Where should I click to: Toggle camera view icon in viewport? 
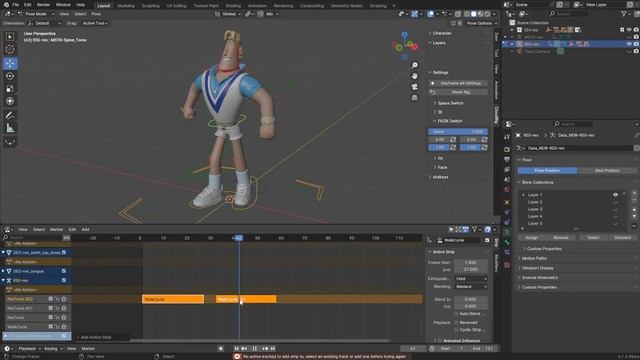[414, 87]
